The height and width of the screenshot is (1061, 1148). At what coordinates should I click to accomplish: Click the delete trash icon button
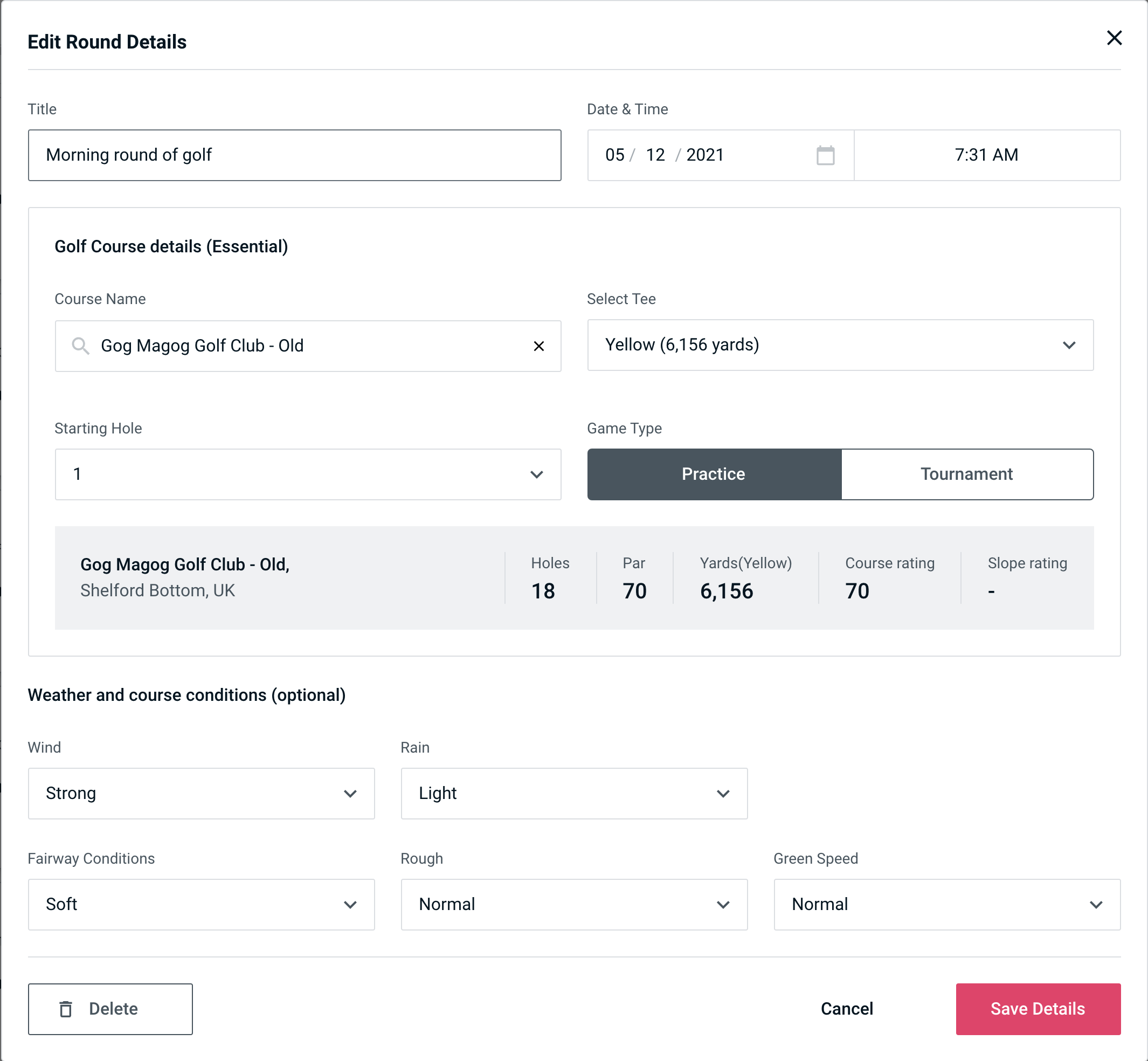tap(68, 1009)
